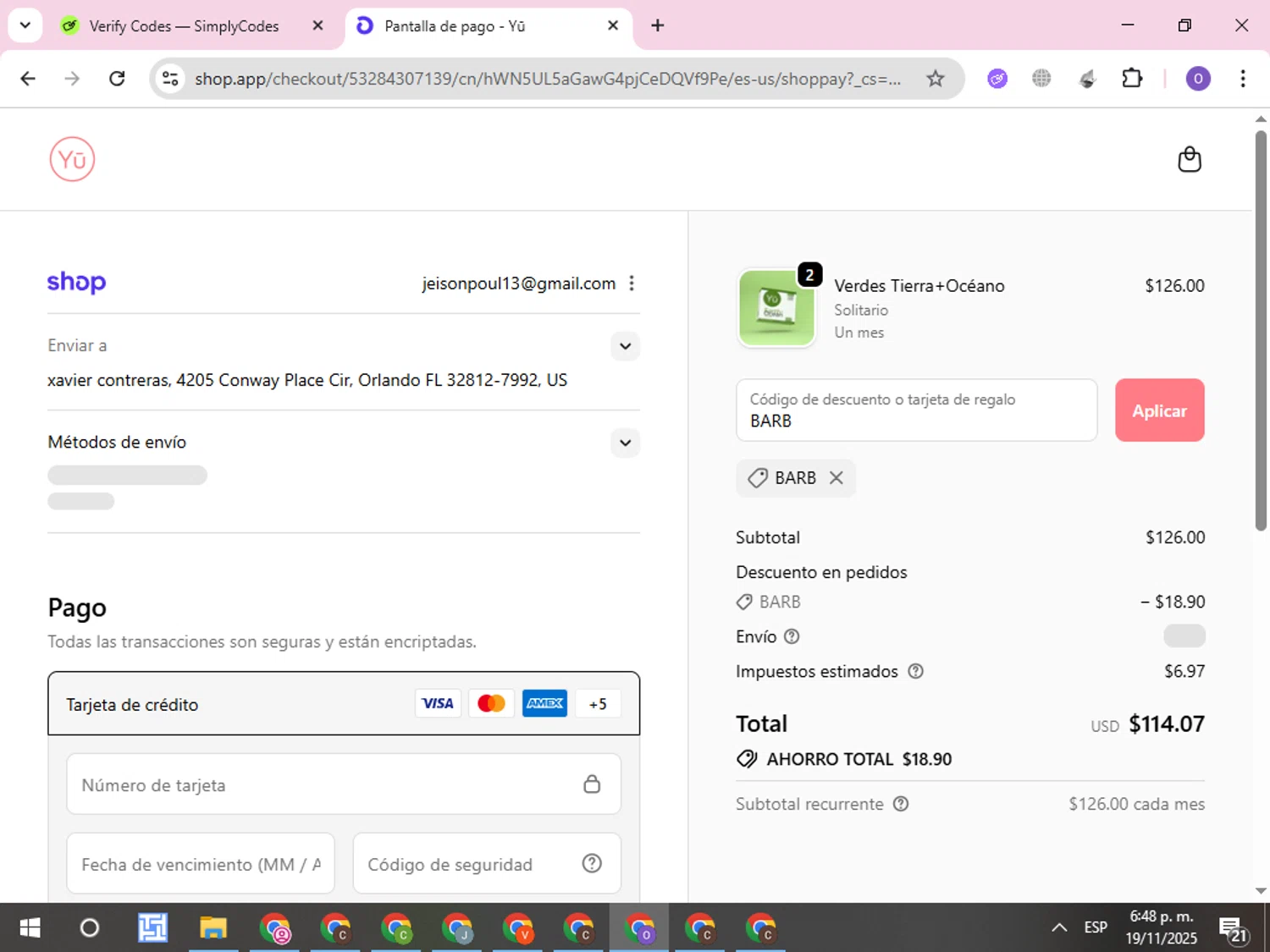The image size is (1270, 952).
Task: Click the globe extension icon in toolbar
Action: [x=1041, y=79]
